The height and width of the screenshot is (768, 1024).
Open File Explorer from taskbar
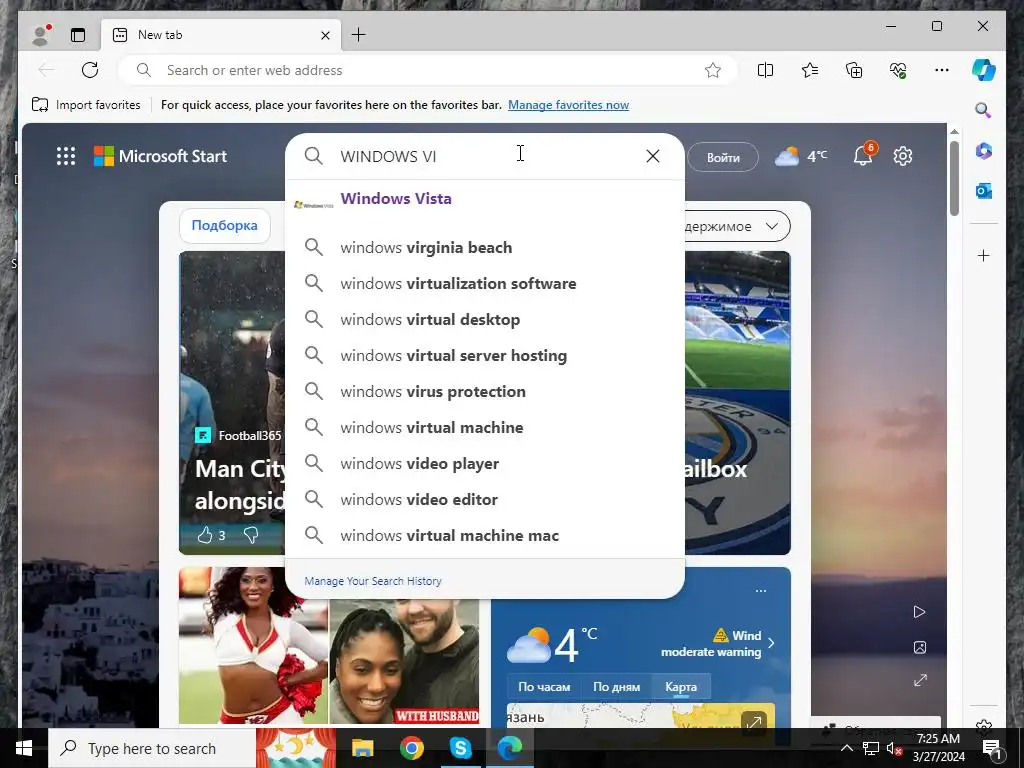pyautogui.click(x=362, y=748)
